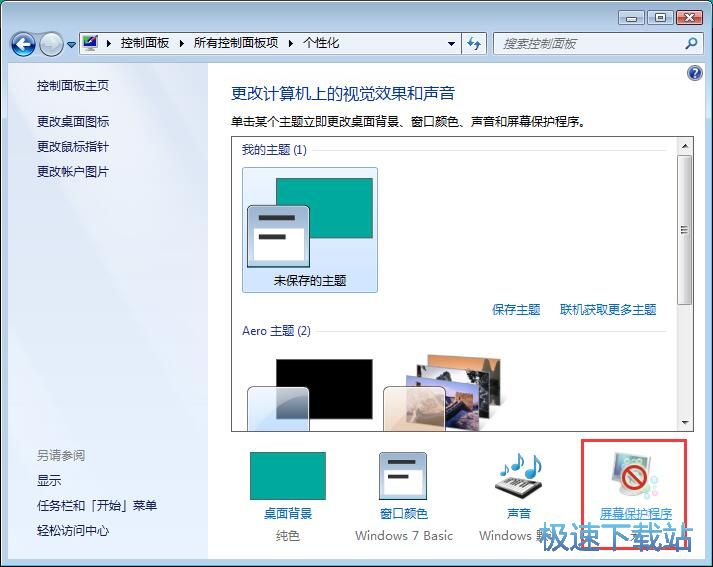Click the Aero 主题 (2) group header
713x567 pixels.
[x=276, y=331]
